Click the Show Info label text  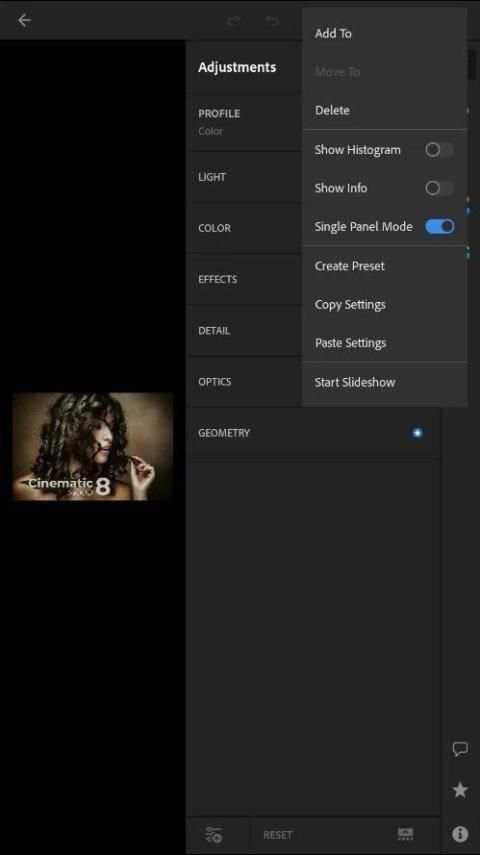tap(341, 188)
